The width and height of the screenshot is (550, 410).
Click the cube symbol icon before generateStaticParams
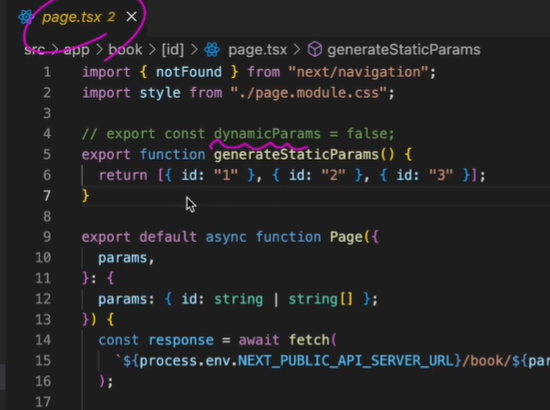coord(315,49)
